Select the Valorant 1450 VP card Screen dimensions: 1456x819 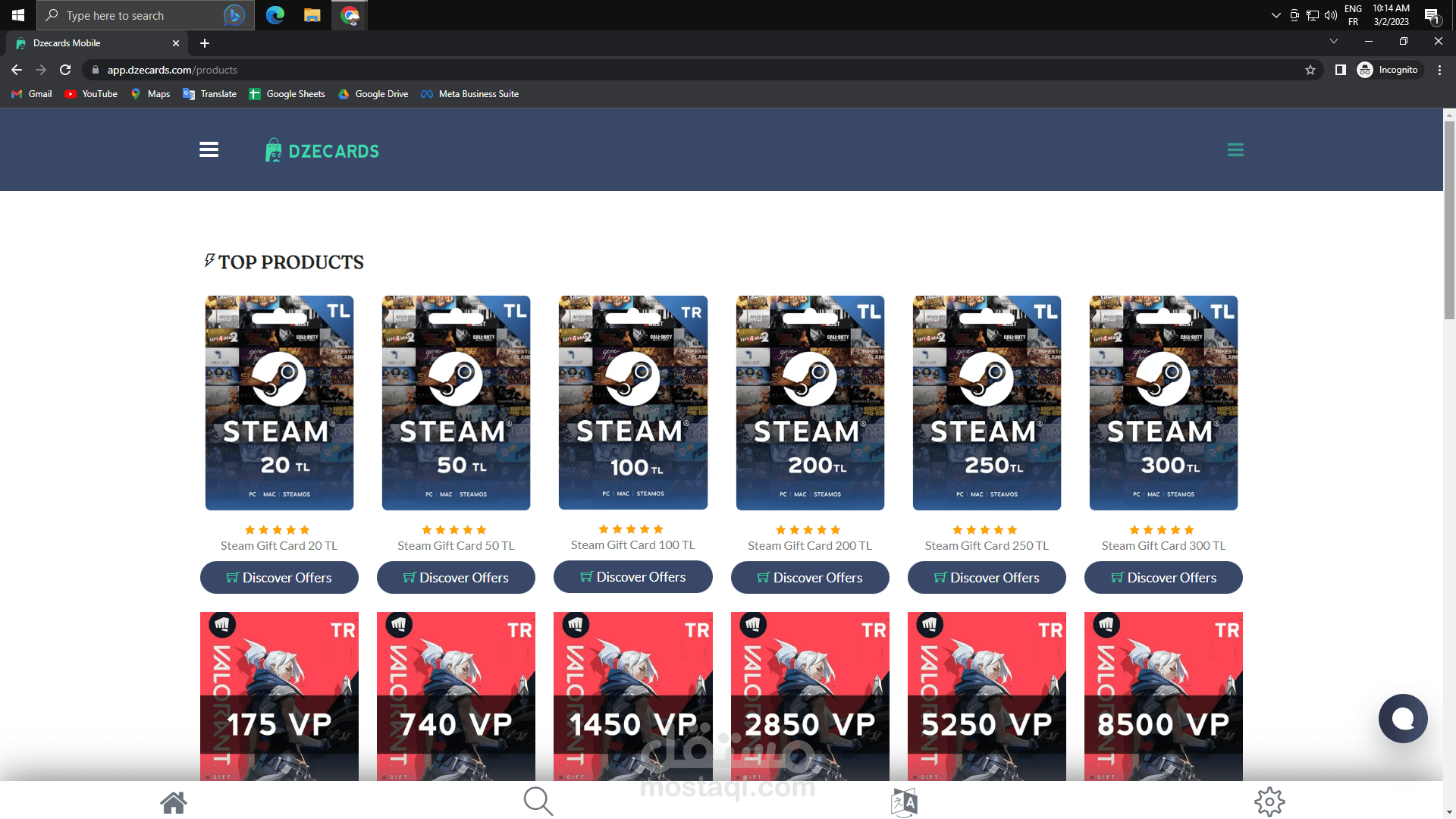[633, 696]
